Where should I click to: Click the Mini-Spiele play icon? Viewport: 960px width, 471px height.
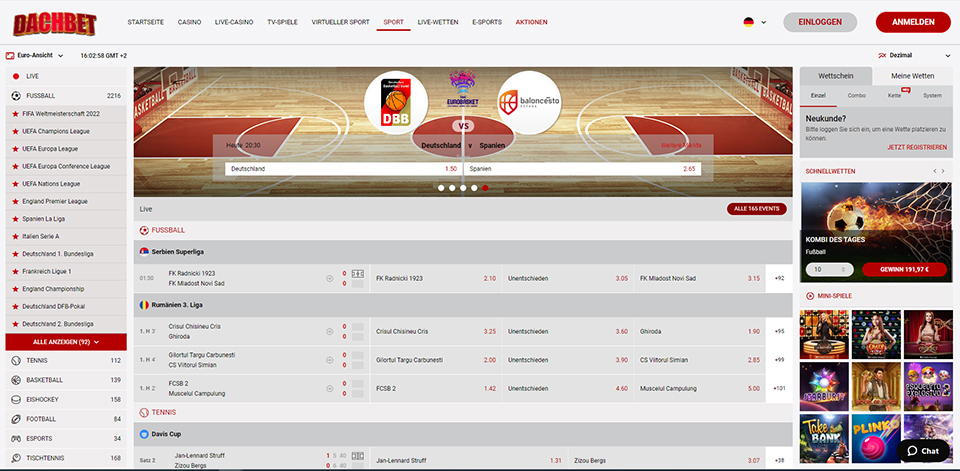[811, 296]
